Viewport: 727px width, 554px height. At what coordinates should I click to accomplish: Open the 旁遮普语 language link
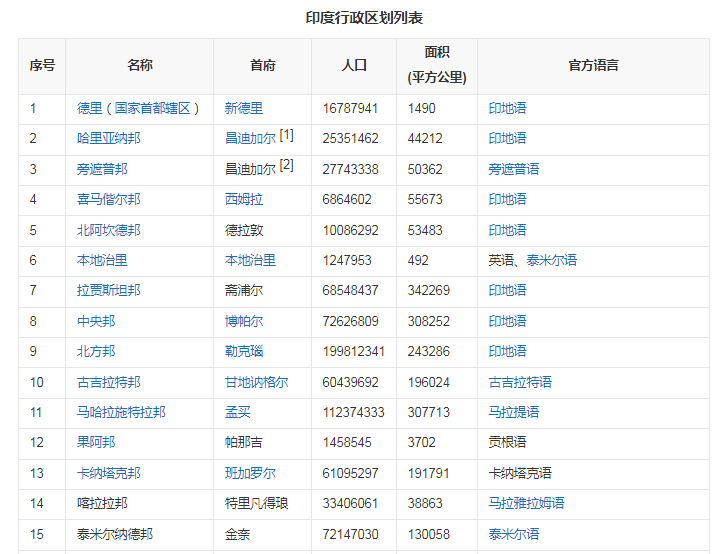click(x=514, y=169)
